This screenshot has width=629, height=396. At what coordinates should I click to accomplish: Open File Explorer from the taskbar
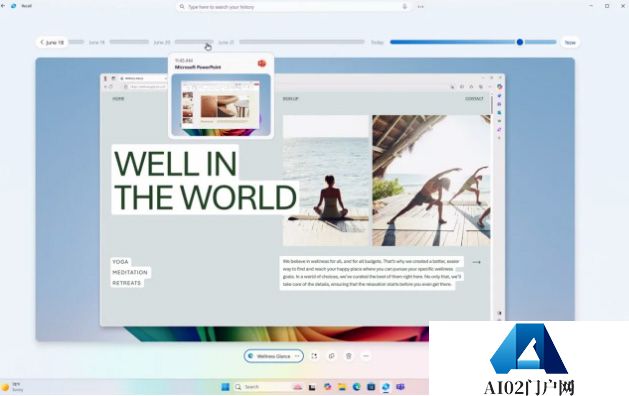pos(342,387)
